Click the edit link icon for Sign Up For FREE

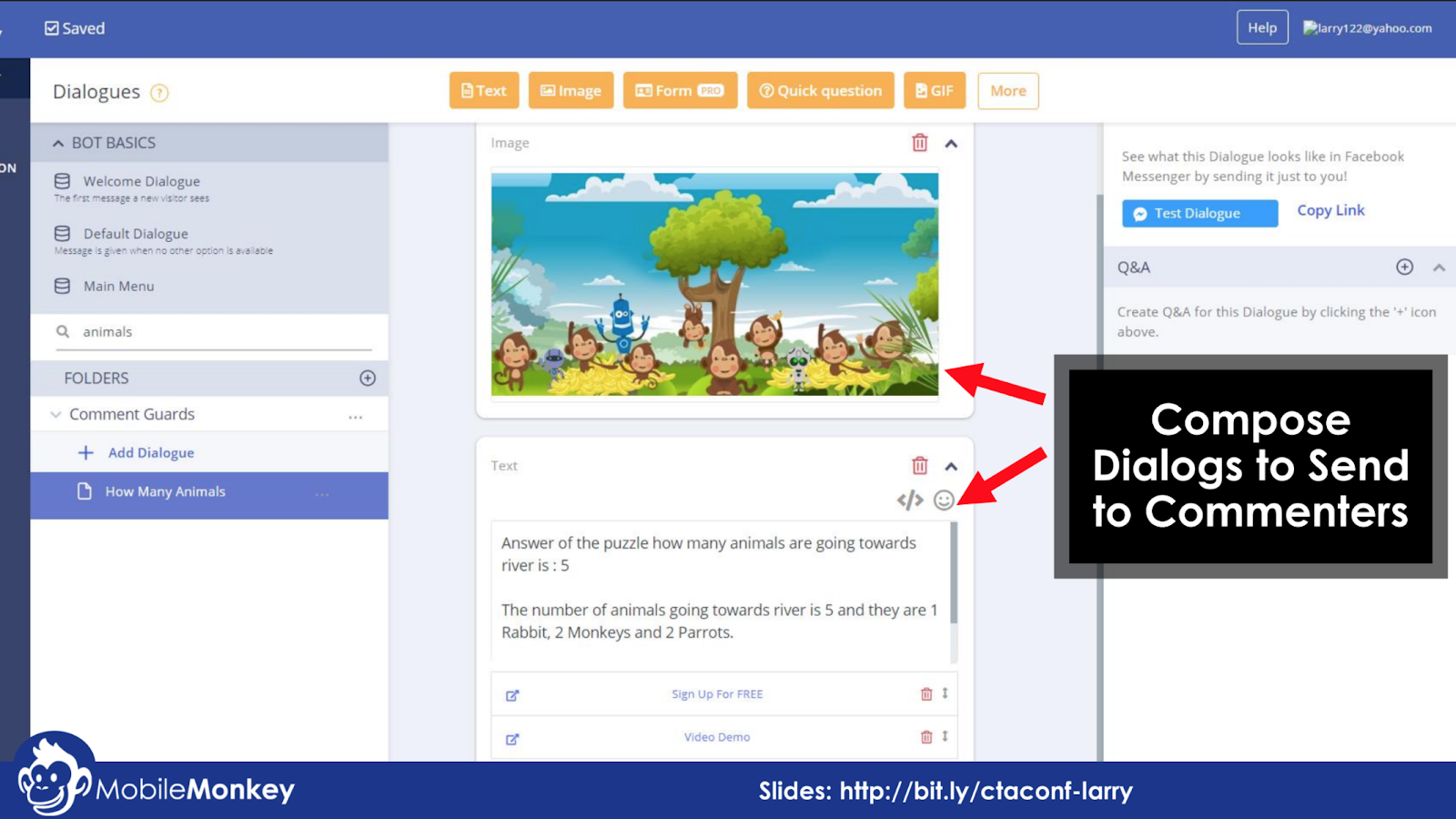(x=512, y=695)
